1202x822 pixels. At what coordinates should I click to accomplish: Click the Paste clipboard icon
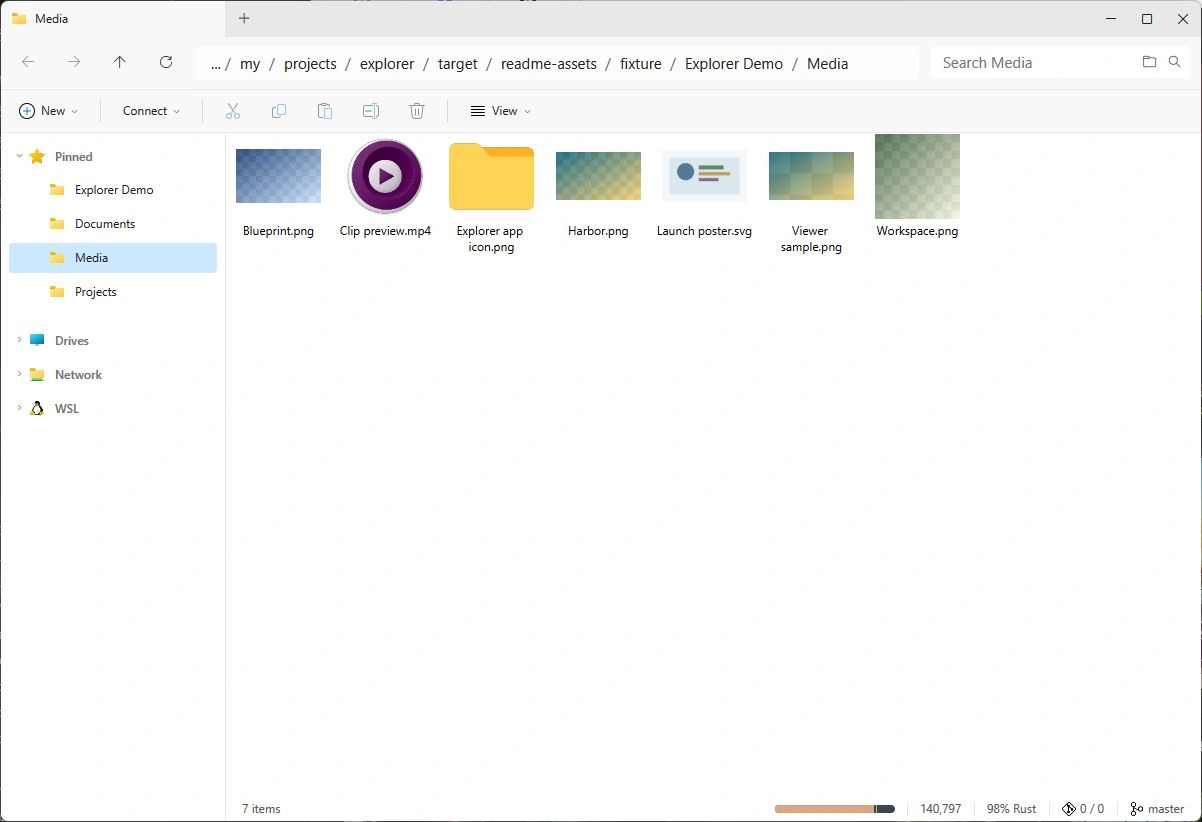(325, 111)
